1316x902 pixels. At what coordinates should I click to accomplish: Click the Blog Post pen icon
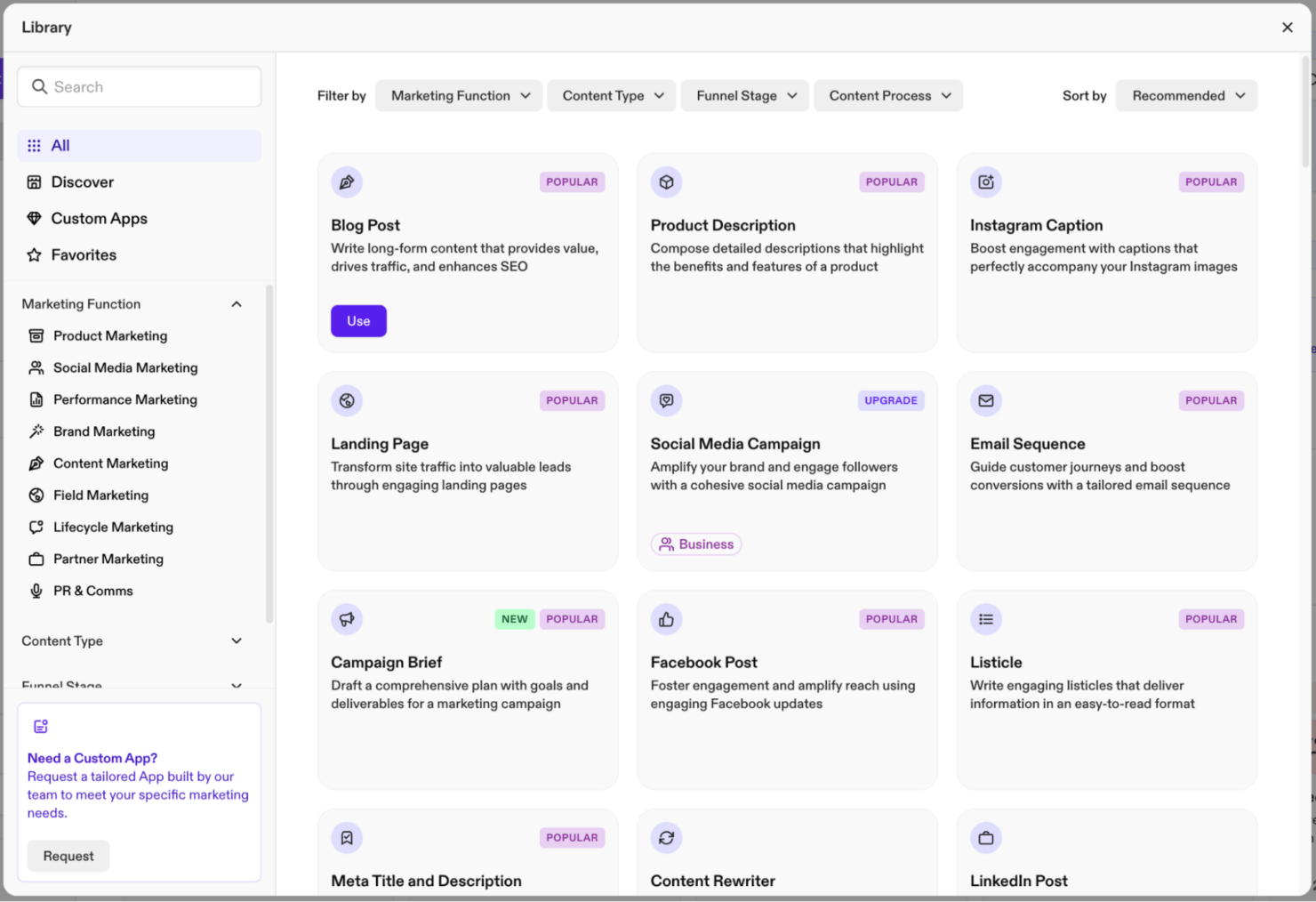pos(347,181)
